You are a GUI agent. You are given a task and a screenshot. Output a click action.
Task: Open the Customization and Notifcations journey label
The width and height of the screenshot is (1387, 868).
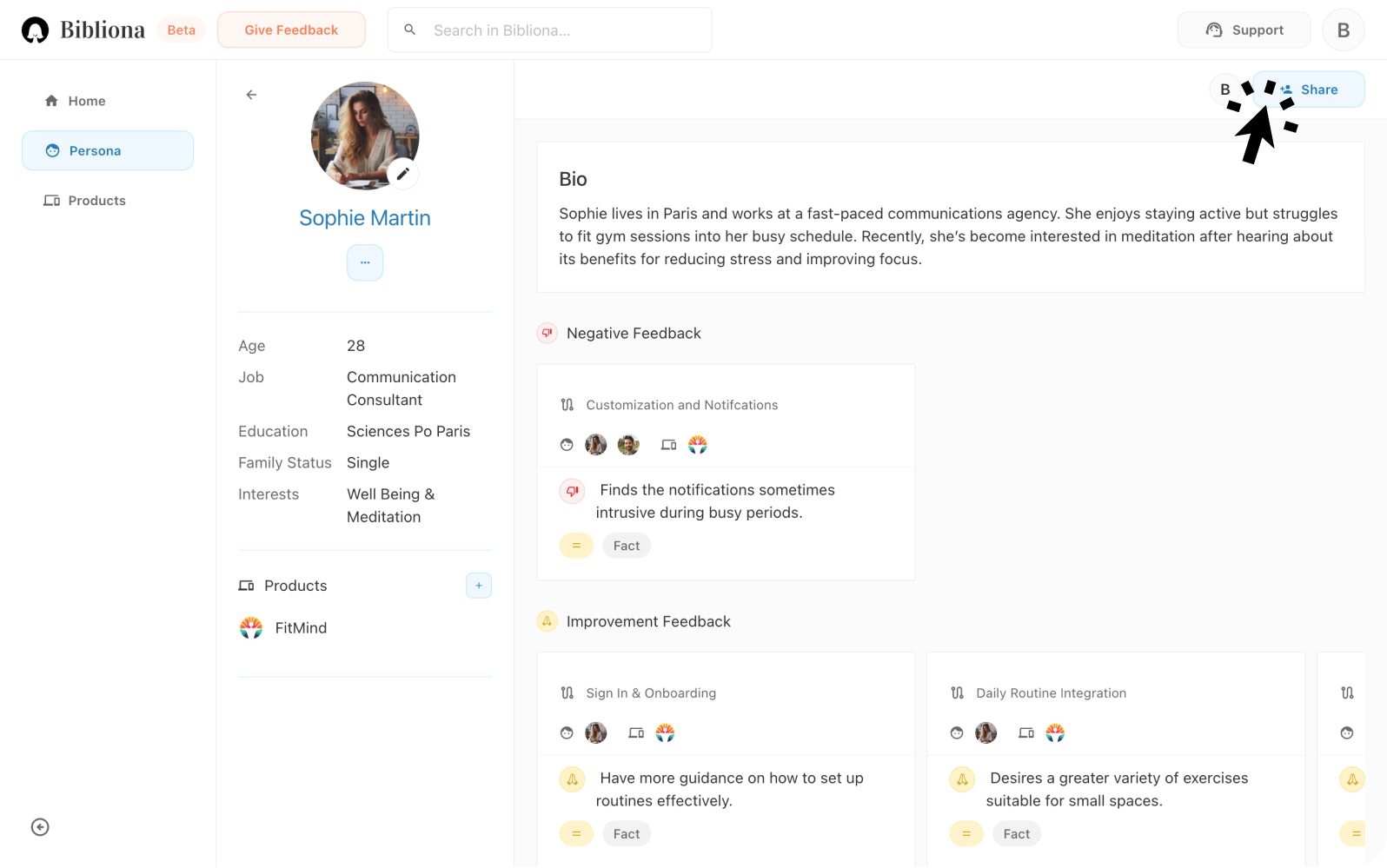click(682, 405)
